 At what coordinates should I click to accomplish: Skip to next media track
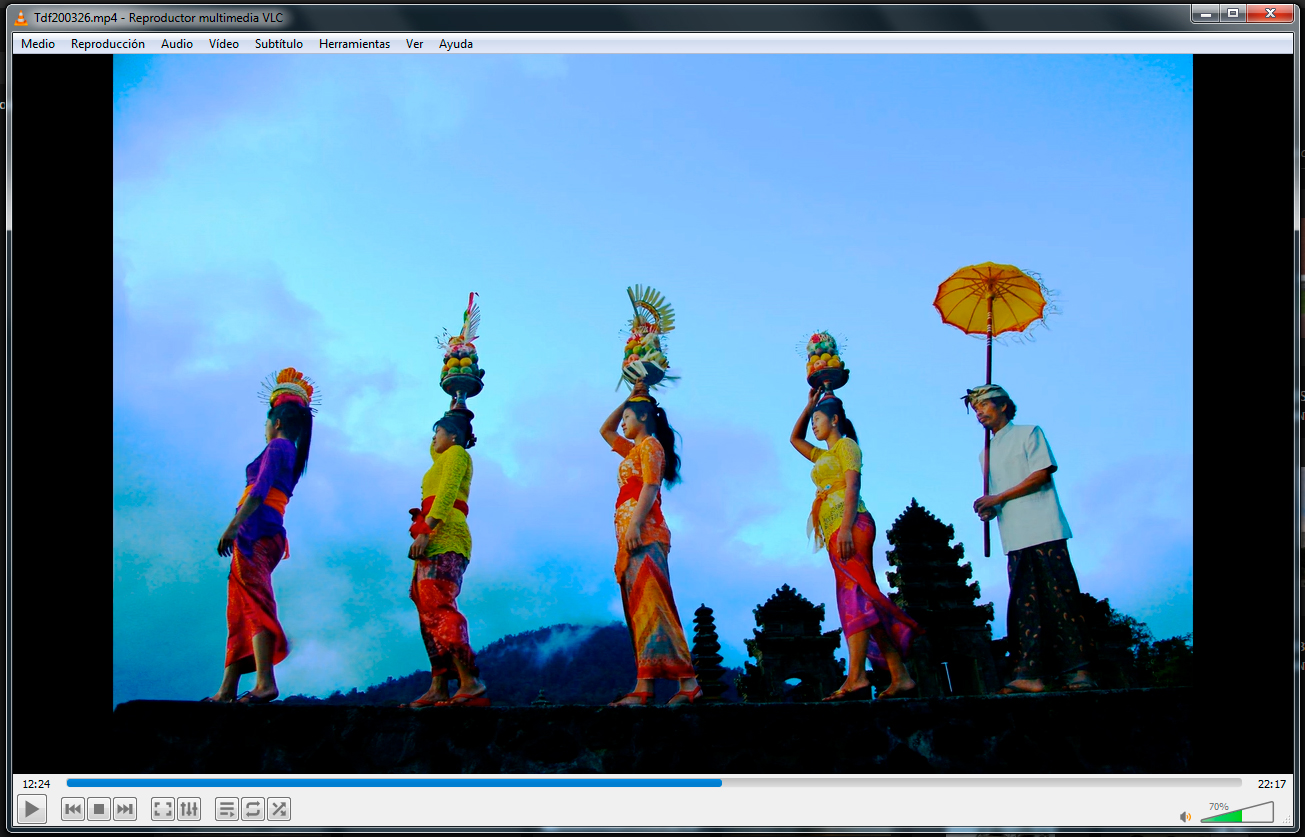(125, 809)
